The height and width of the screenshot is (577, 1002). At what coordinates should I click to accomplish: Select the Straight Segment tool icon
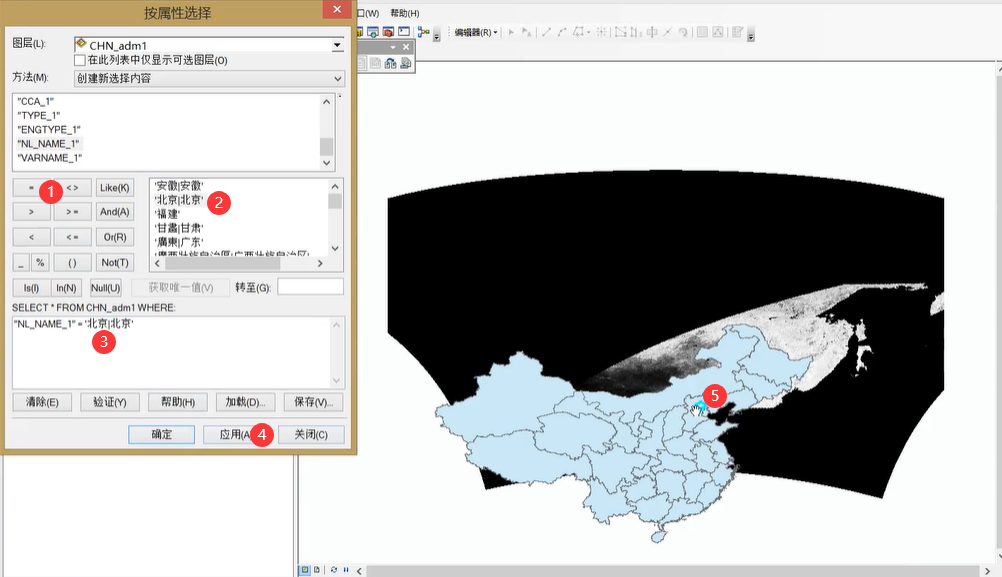[546, 32]
